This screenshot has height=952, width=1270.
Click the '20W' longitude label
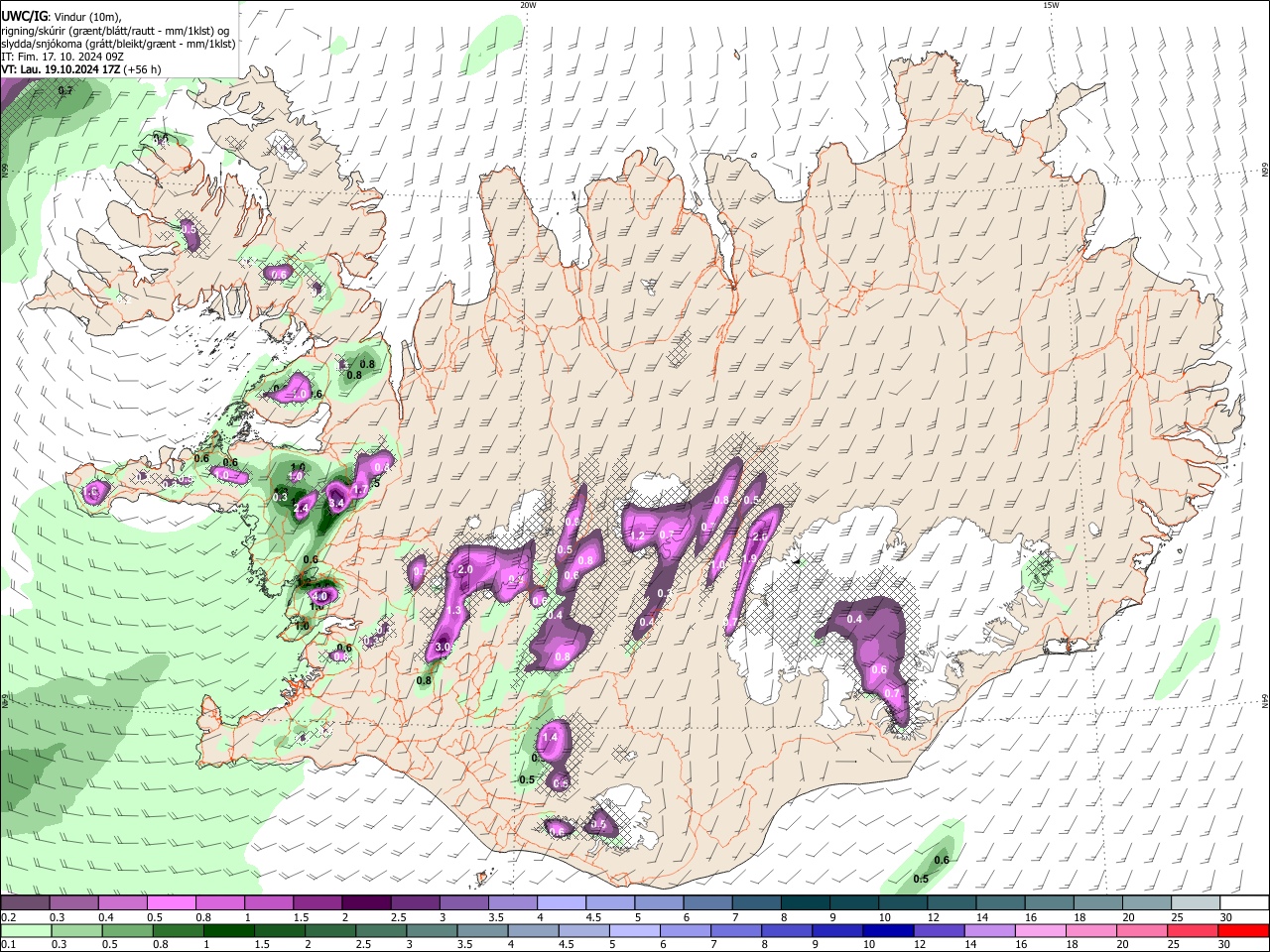click(x=529, y=5)
